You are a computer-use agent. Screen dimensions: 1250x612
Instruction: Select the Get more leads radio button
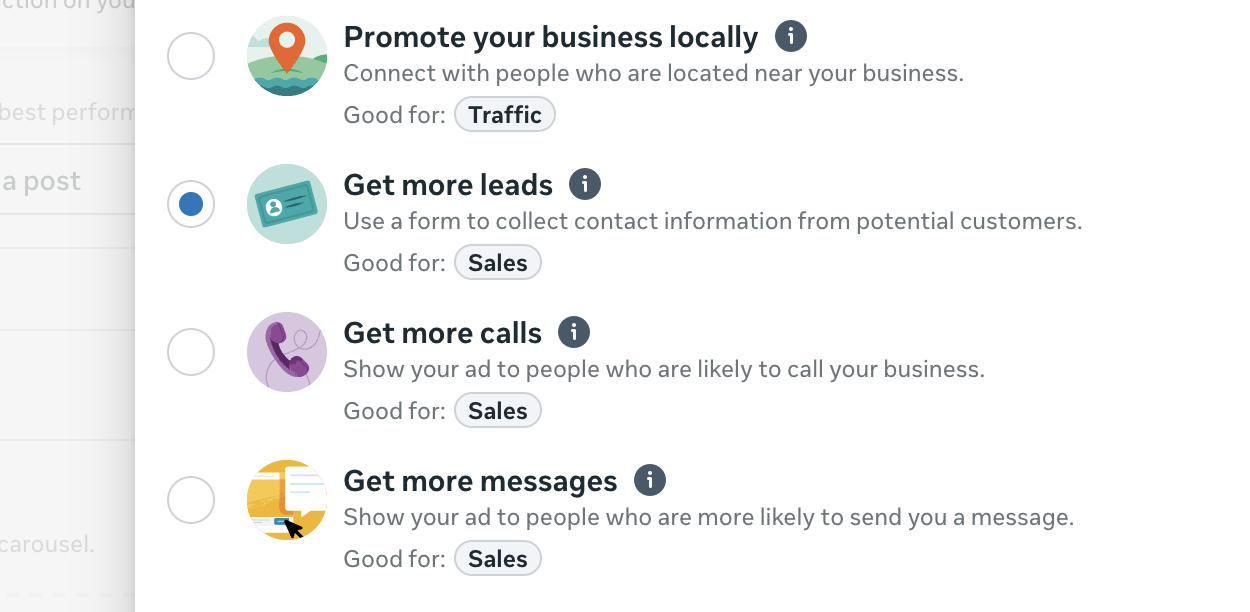point(191,204)
